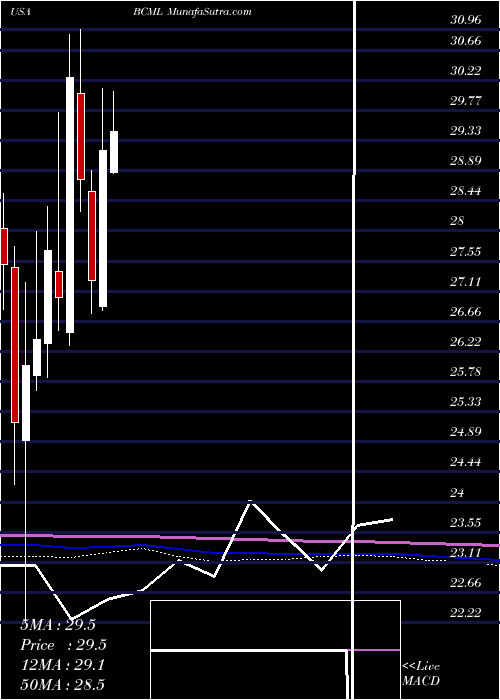
Task: Select the 25.33 price axis label
Action: [x=466, y=402]
